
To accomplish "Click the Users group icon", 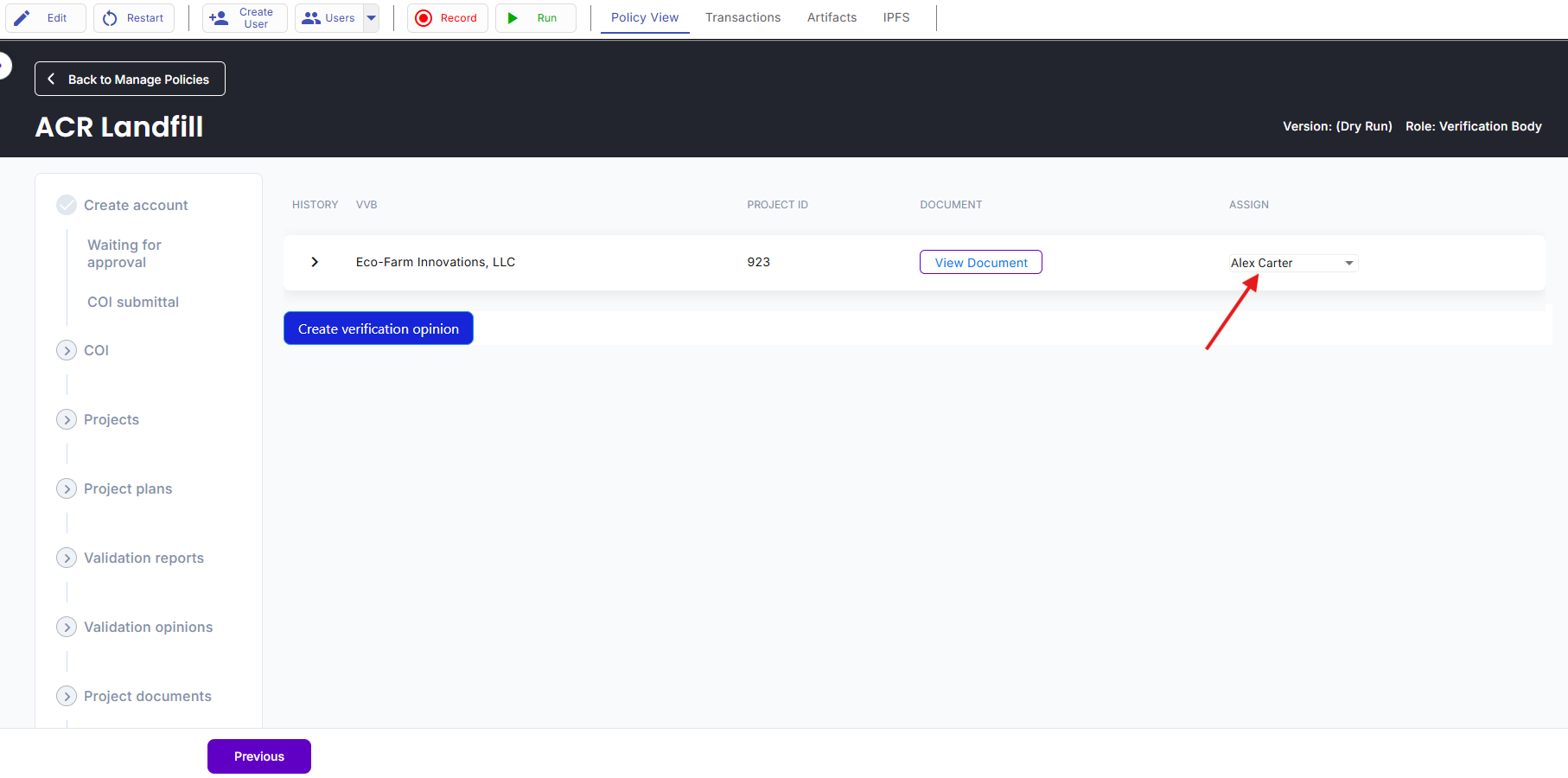I will point(311,18).
